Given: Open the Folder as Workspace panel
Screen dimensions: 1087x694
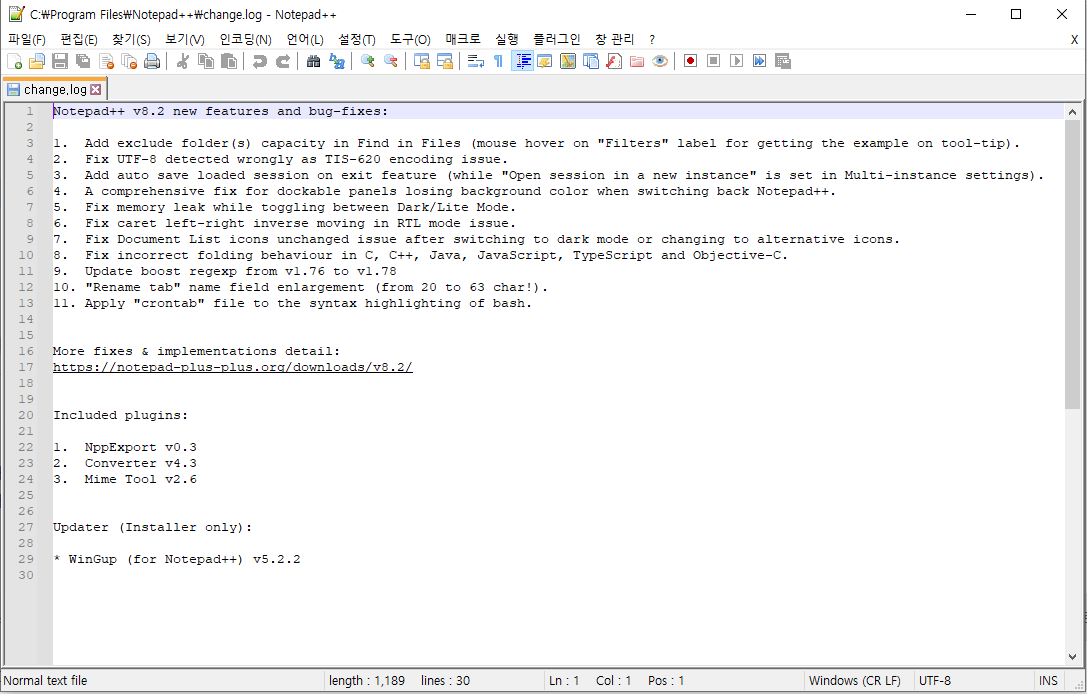Looking at the screenshot, I should pos(637,61).
